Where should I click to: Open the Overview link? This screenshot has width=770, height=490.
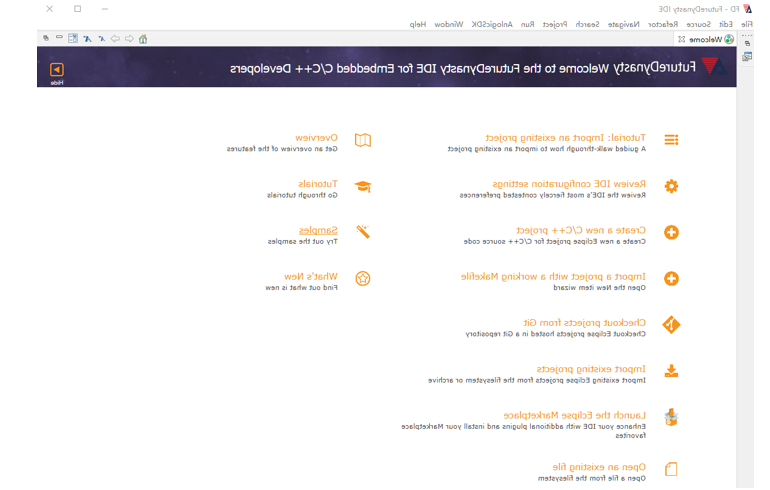[316, 138]
